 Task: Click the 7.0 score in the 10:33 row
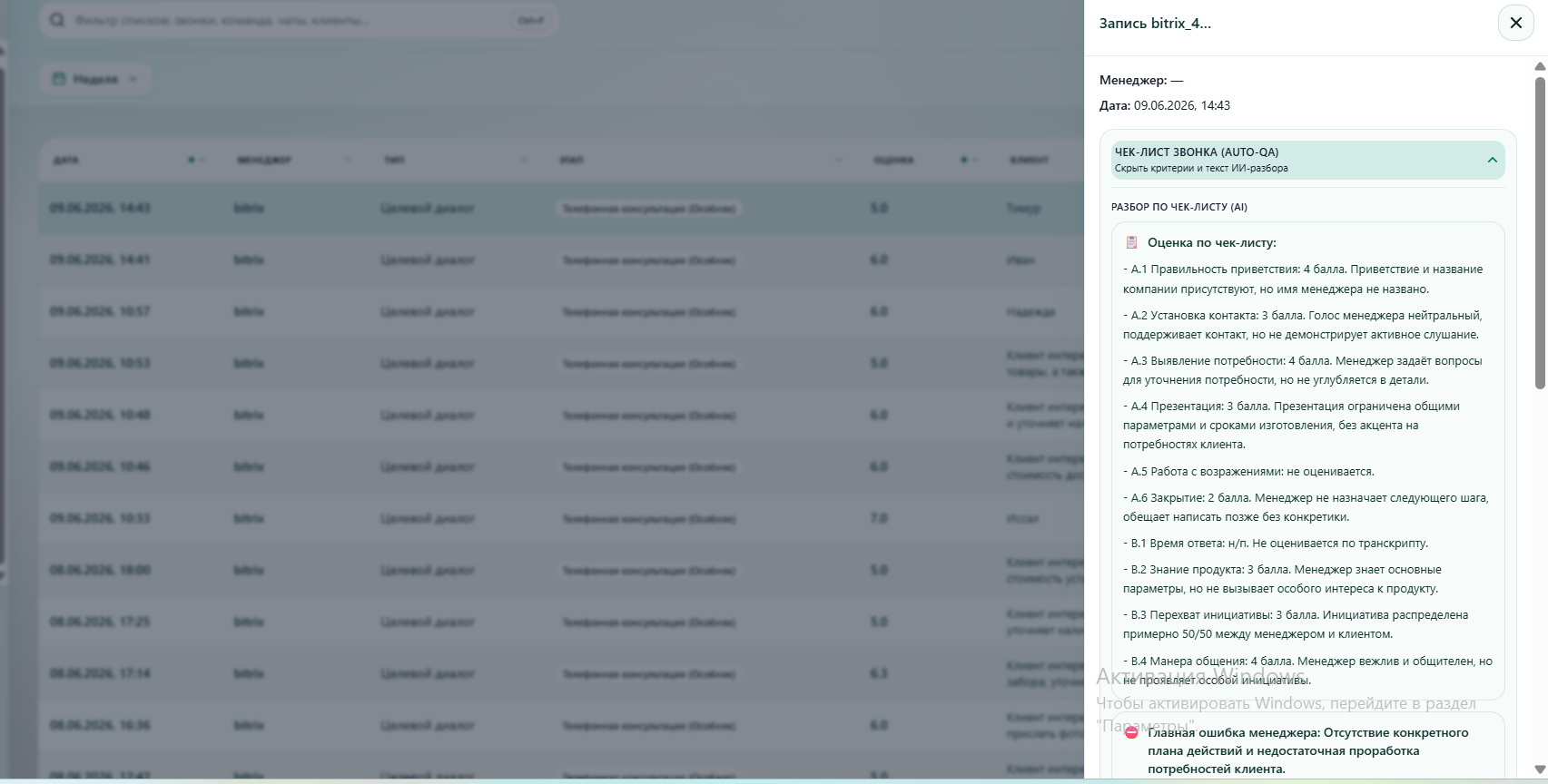[879, 518]
